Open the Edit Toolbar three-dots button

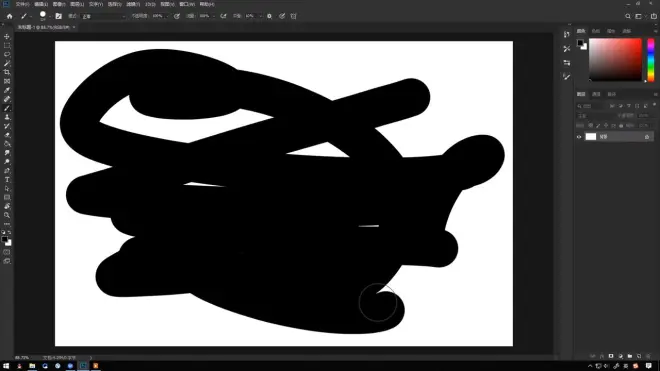tap(7, 224)
